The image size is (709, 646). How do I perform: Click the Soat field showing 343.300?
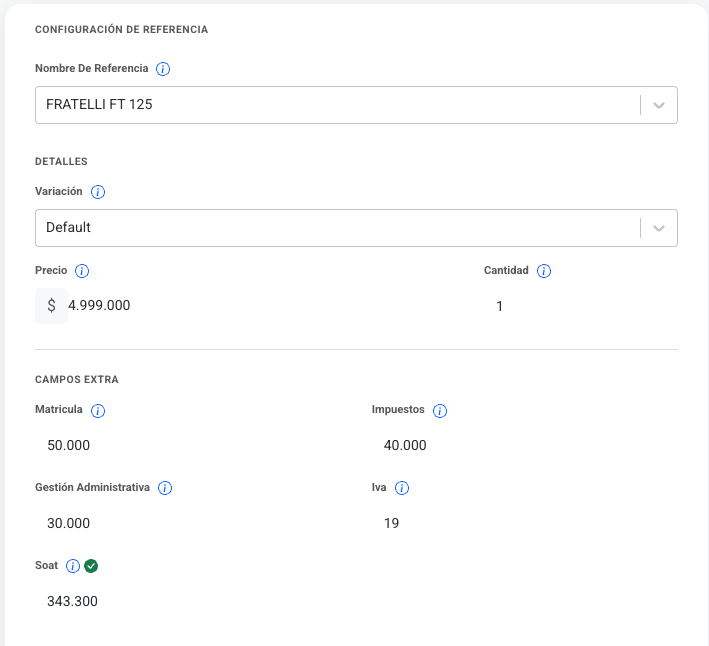190,602
